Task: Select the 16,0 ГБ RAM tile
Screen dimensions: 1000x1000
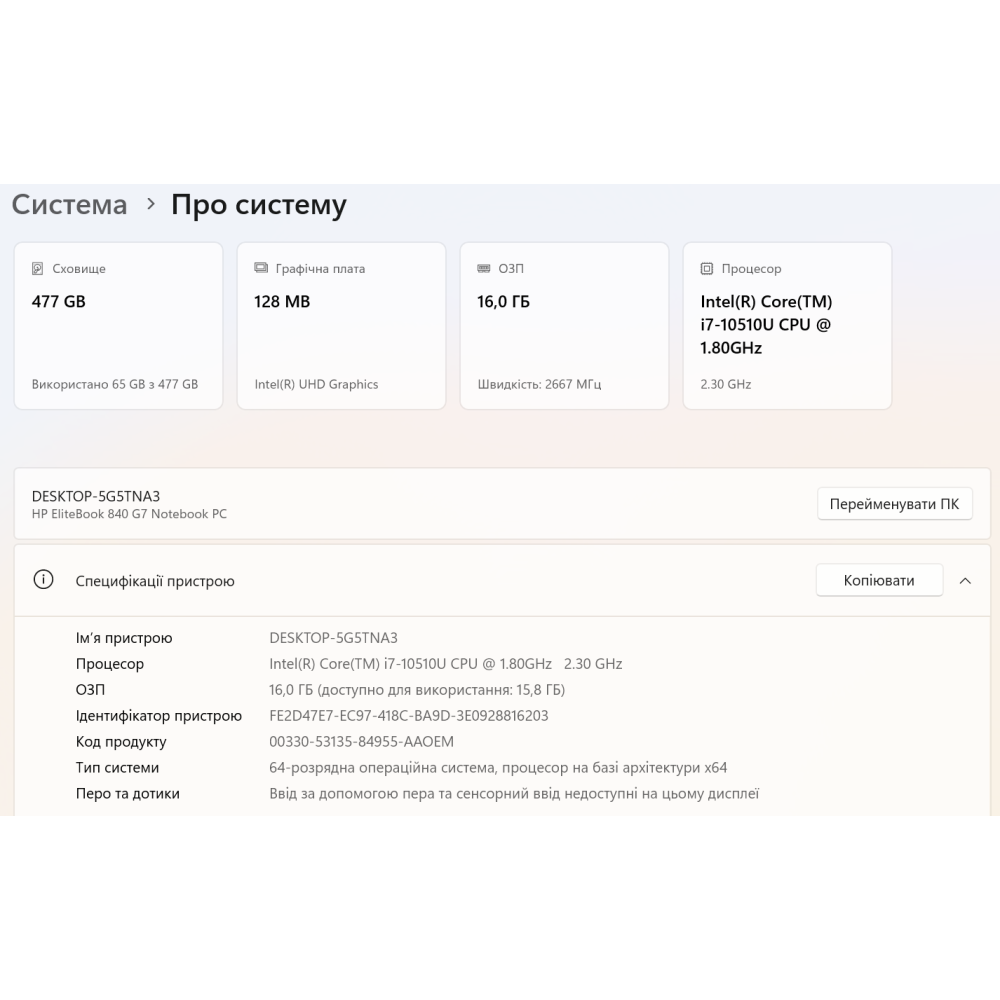Action: (x=564, y=326)
